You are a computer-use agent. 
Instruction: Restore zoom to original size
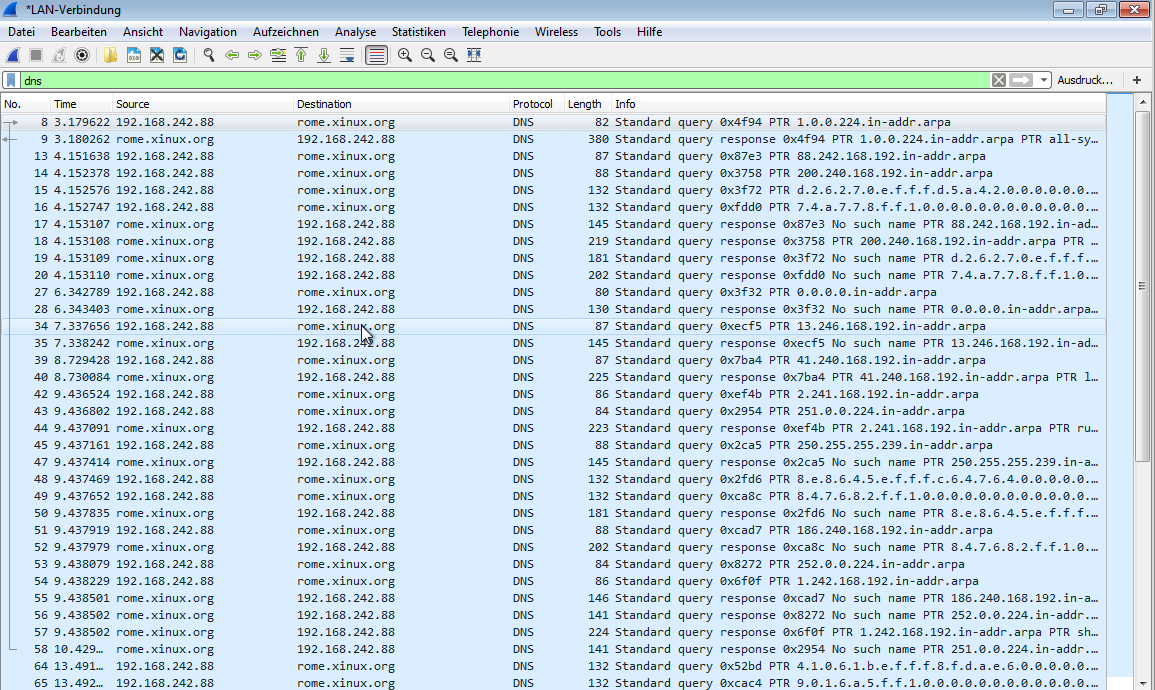click(450, 55)
